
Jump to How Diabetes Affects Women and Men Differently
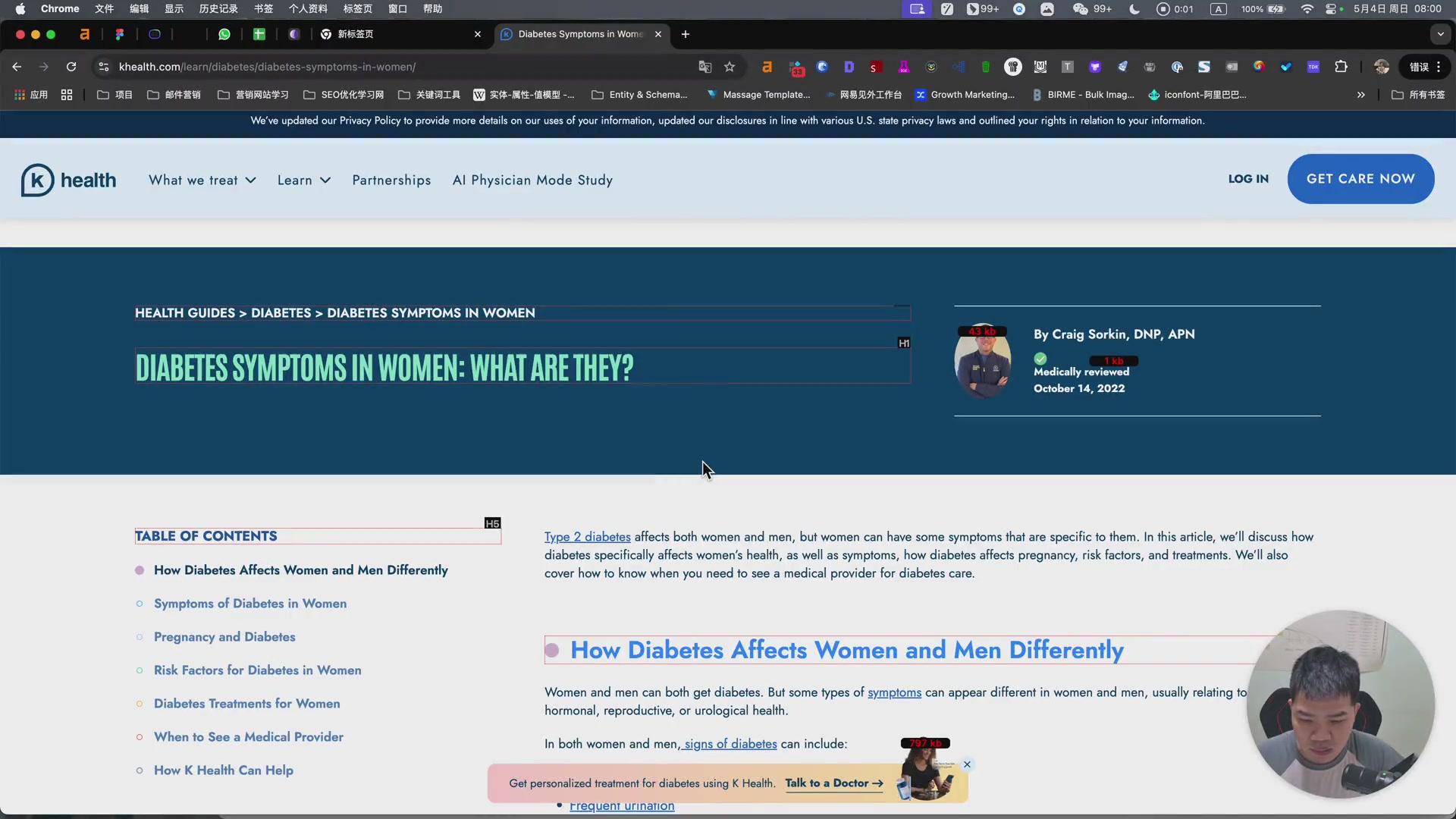click(300, 570)
